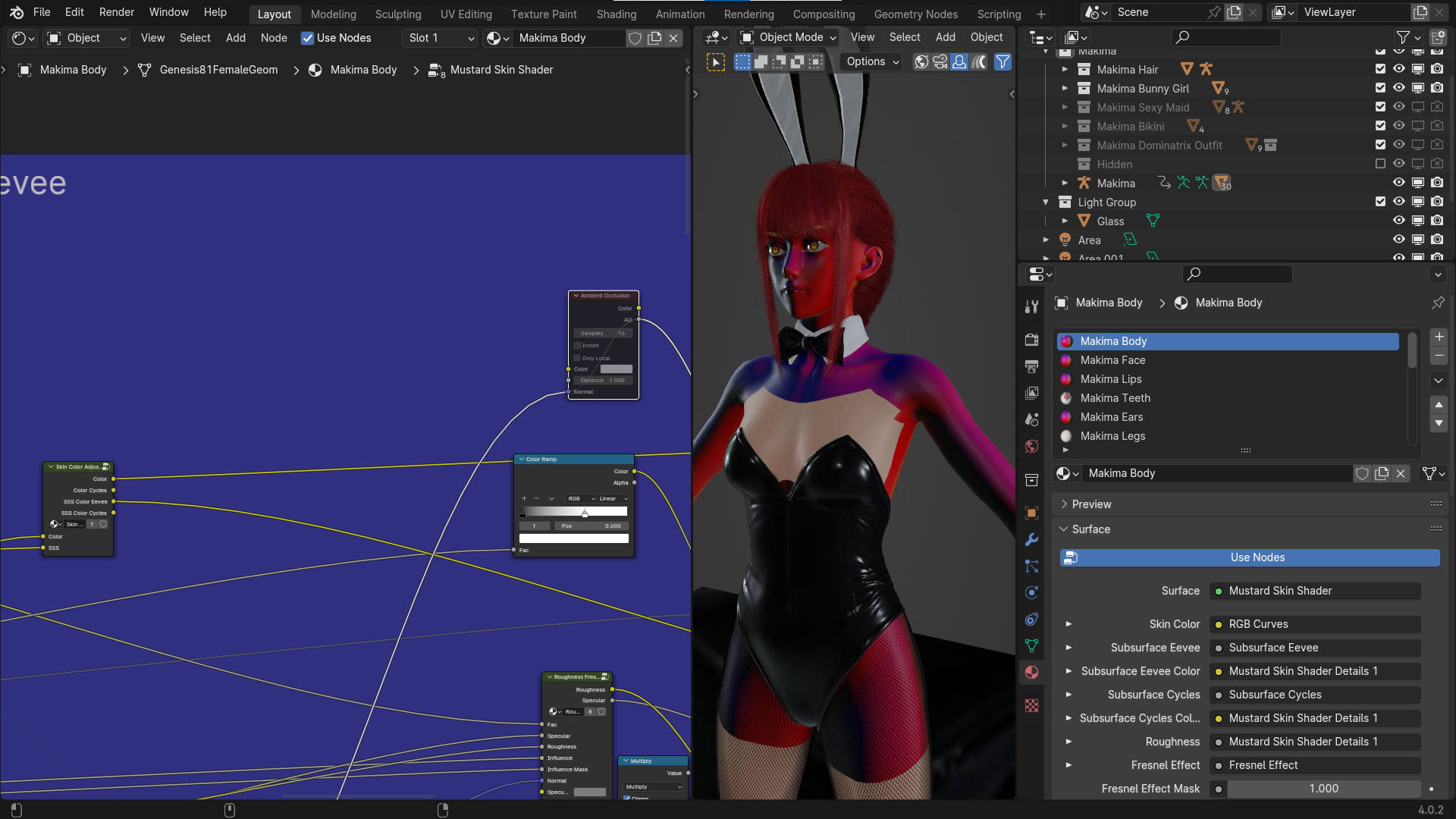The width and height of the screenshot is (1456, 819).
Task: Toggle fake user shield in node editor header
Action: pyautogui.click(x=635, y=38)
